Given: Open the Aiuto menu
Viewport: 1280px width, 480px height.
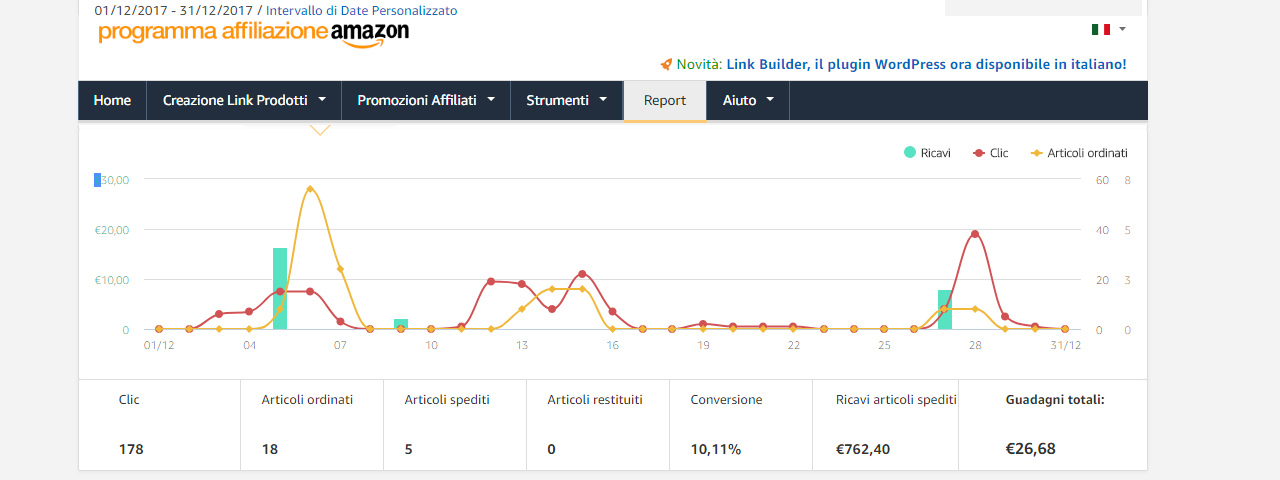Looking at the screenshot, I should tap(748, 100).
